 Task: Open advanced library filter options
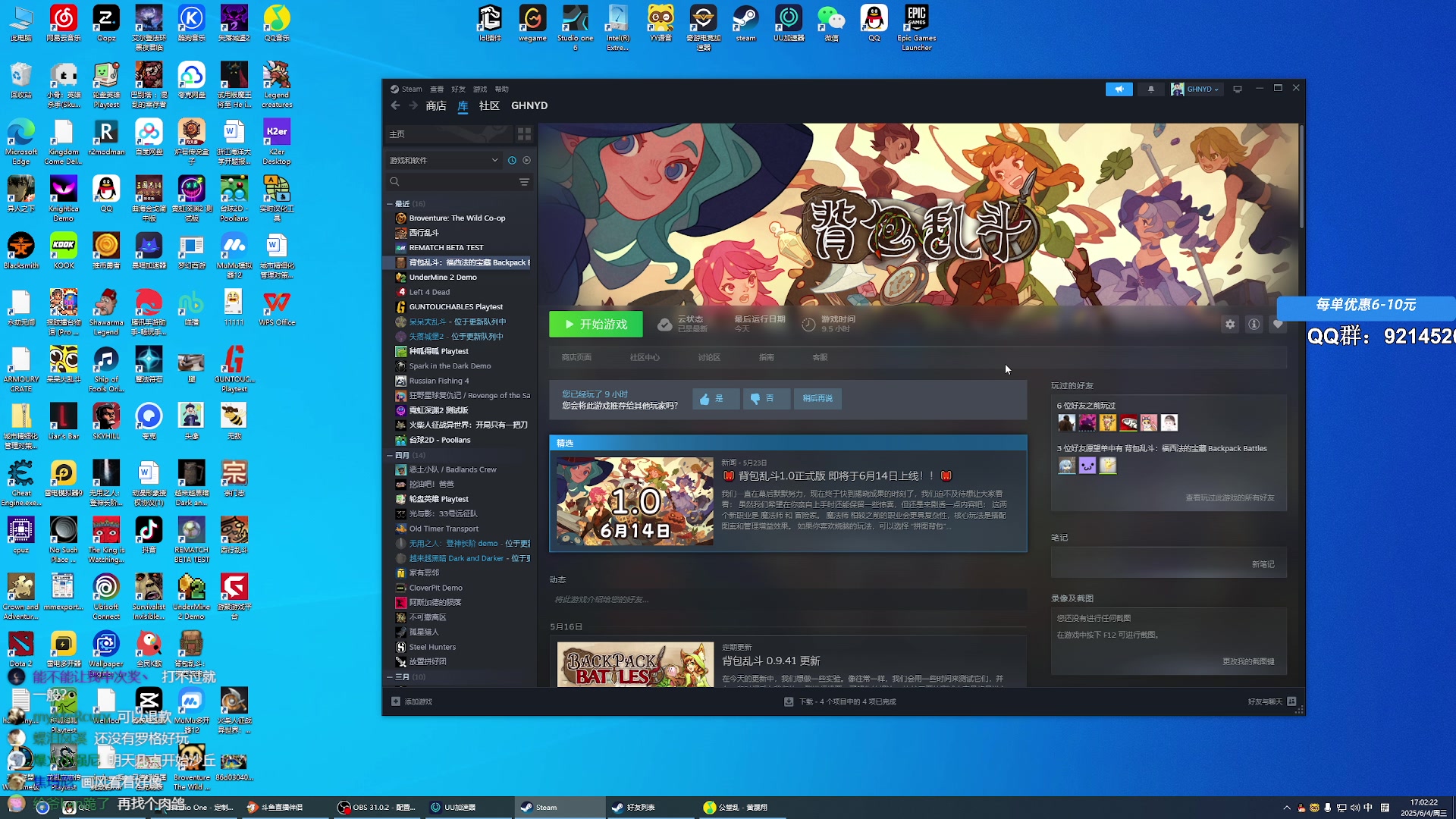coord(524,182)
